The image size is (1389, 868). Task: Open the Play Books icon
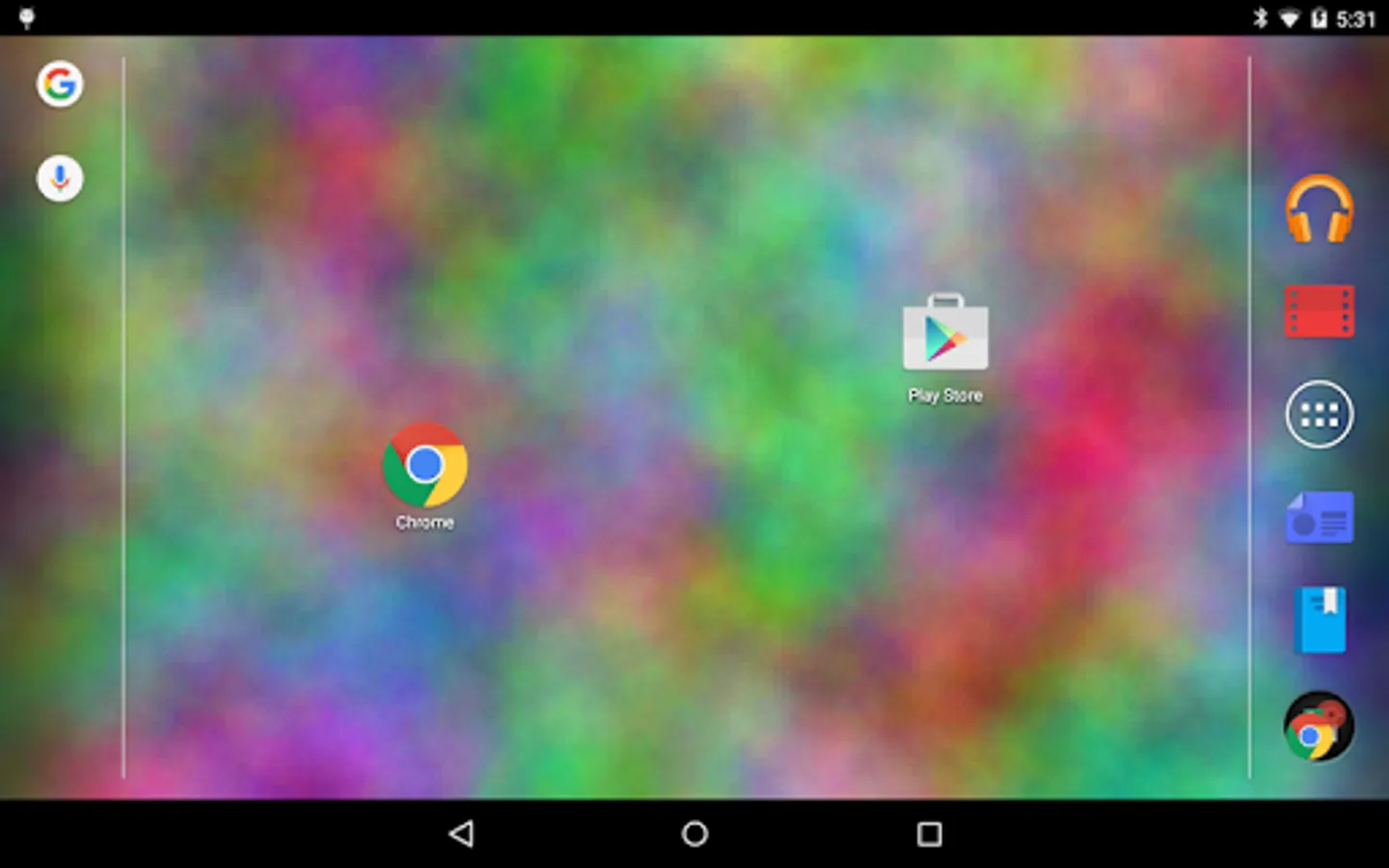coord(1320,620)
